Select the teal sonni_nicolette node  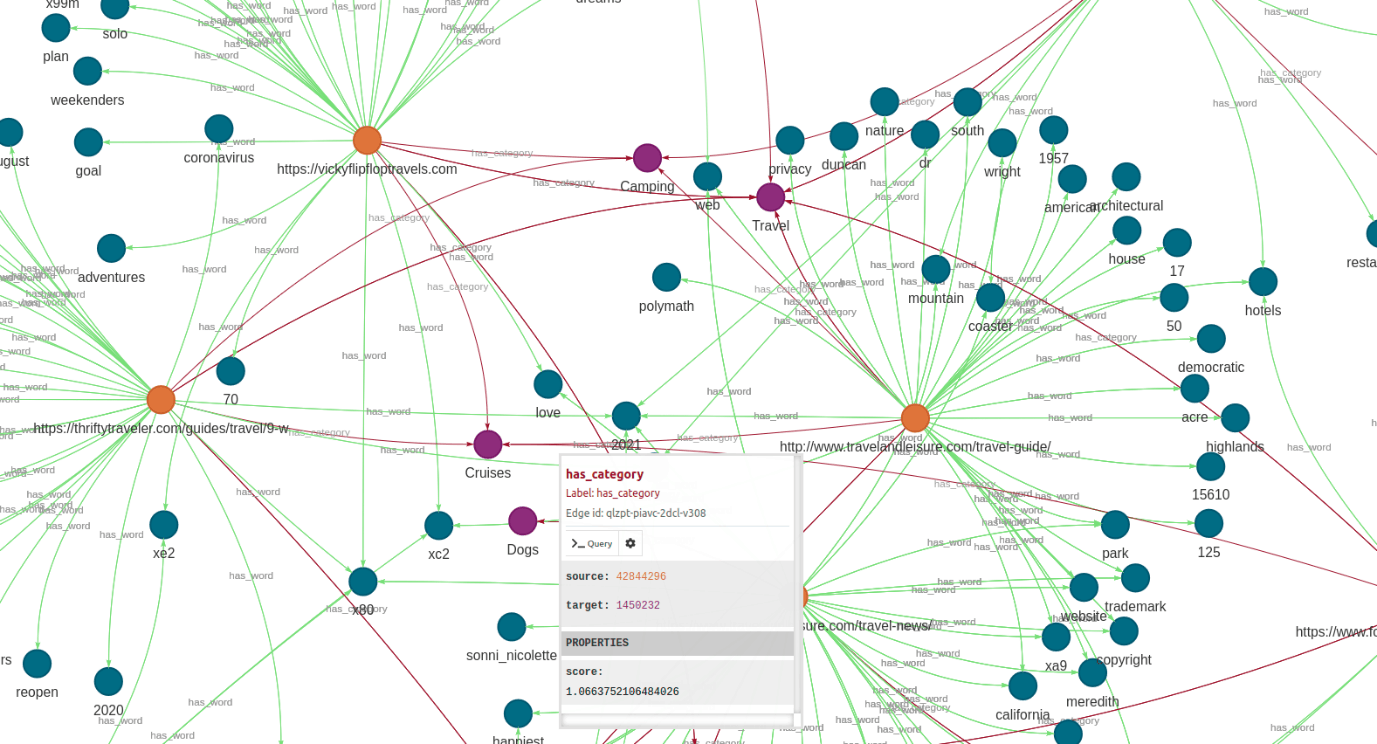(x=512, y=627)
